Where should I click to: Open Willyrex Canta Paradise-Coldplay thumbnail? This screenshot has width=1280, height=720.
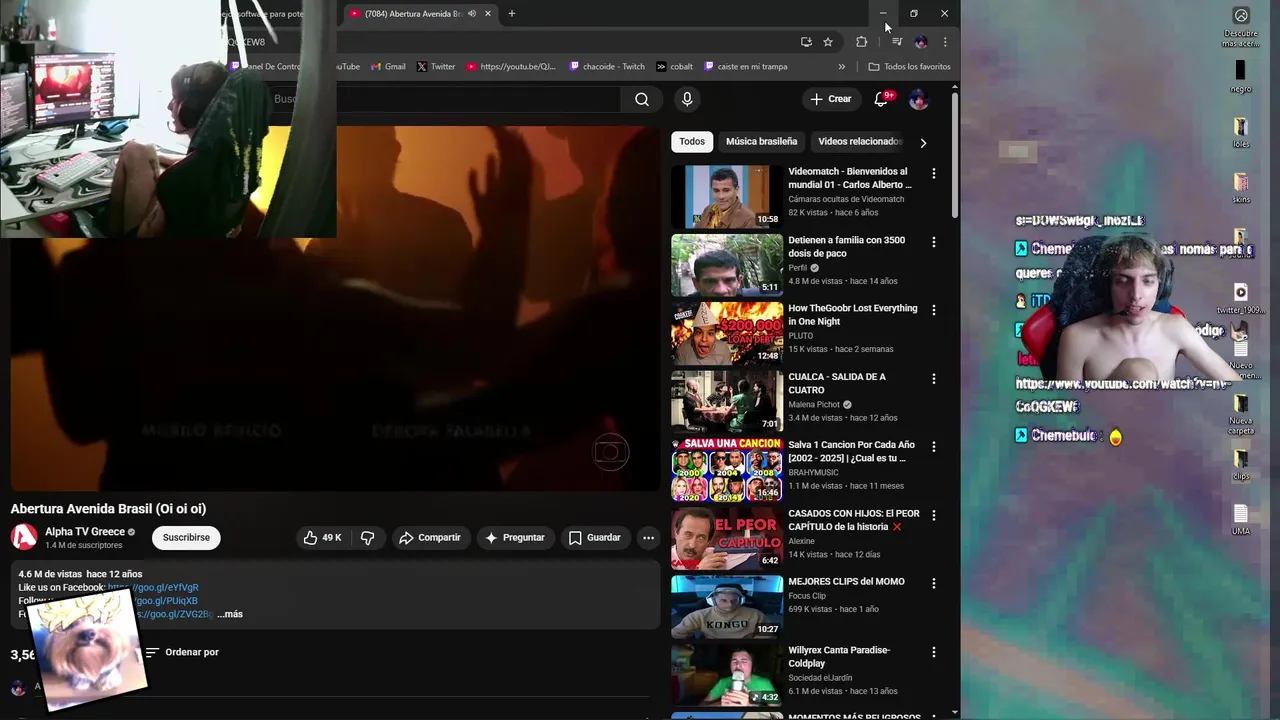(x=727, y=675)
